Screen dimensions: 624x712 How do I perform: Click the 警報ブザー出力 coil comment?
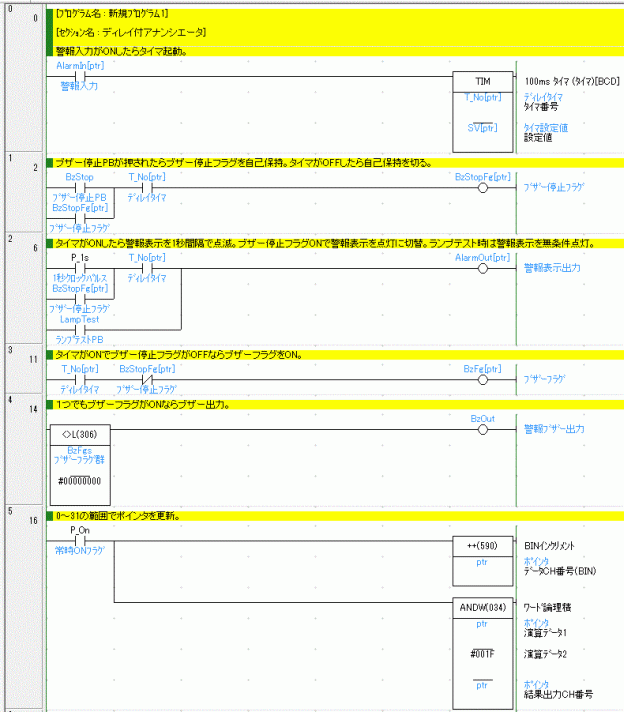click(554, 429)
